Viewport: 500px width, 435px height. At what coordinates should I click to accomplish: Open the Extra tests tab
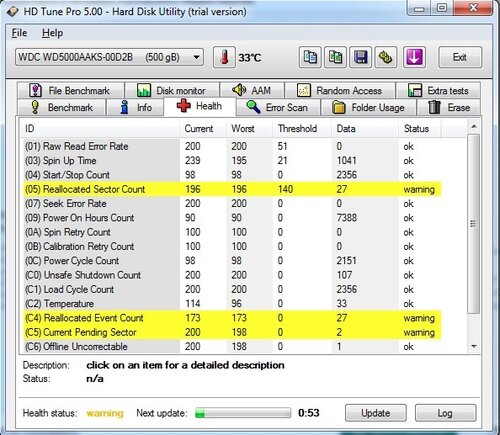(438, 90)
